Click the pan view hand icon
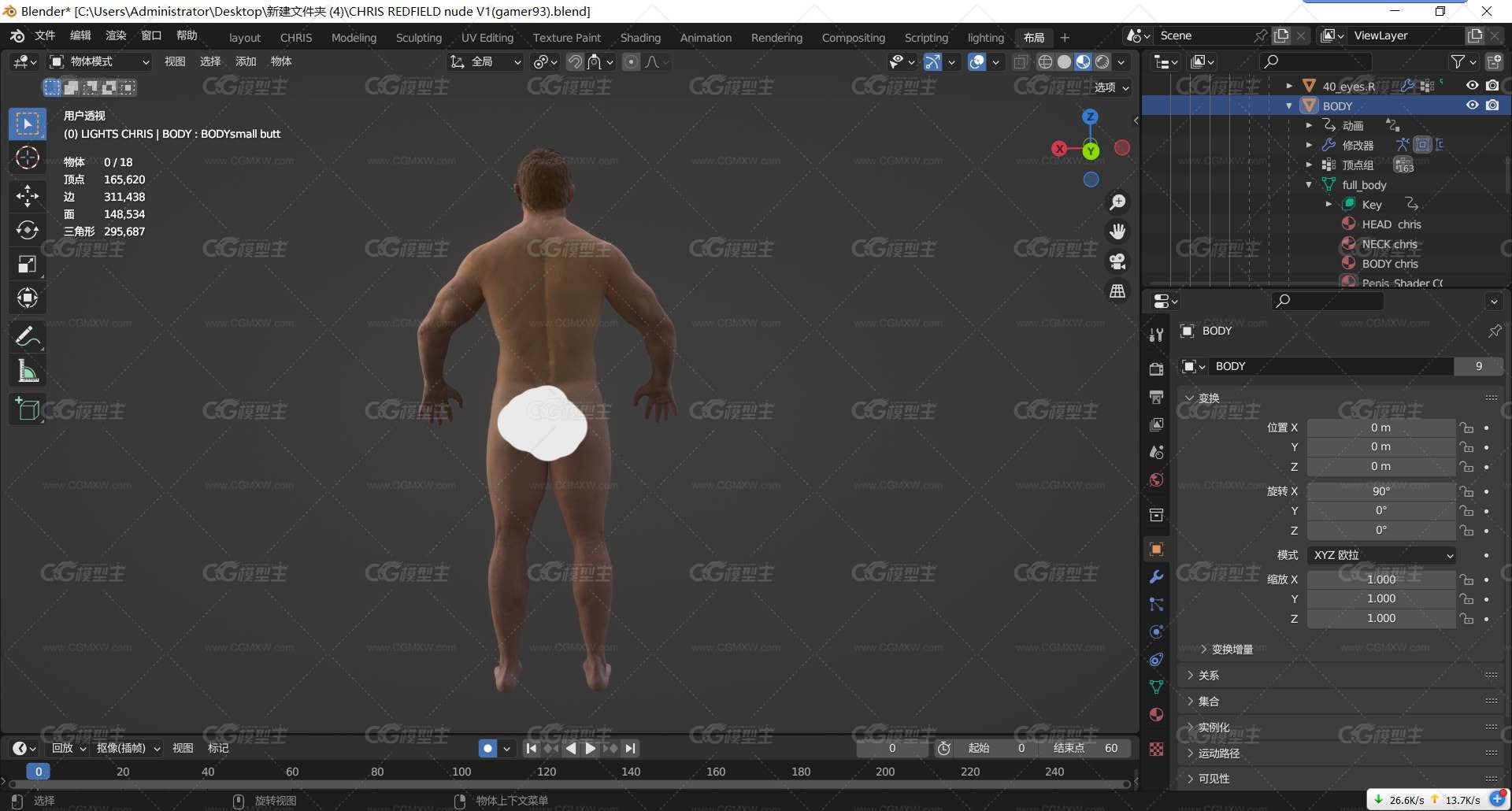The width and height of the screenshot is (1512, 811). tap(1117, 231)
